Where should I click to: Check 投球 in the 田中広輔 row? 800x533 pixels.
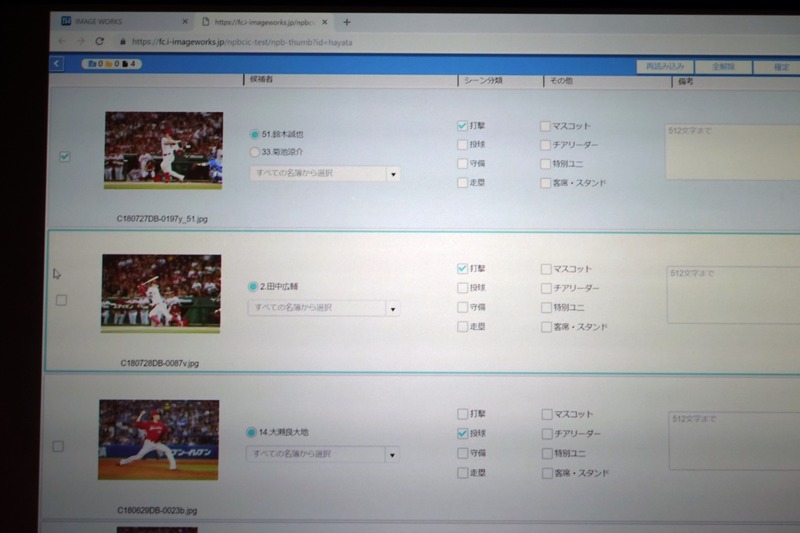point(462,288)
